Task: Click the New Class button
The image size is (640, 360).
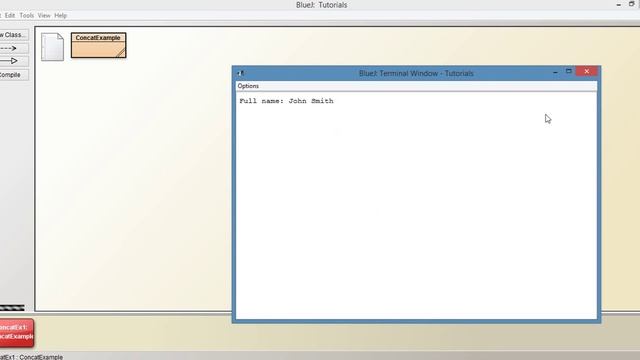Action: point(13,35)
